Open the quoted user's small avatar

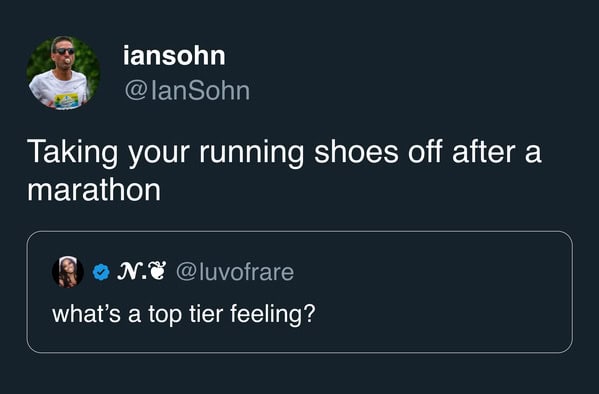tap(68, 272)
